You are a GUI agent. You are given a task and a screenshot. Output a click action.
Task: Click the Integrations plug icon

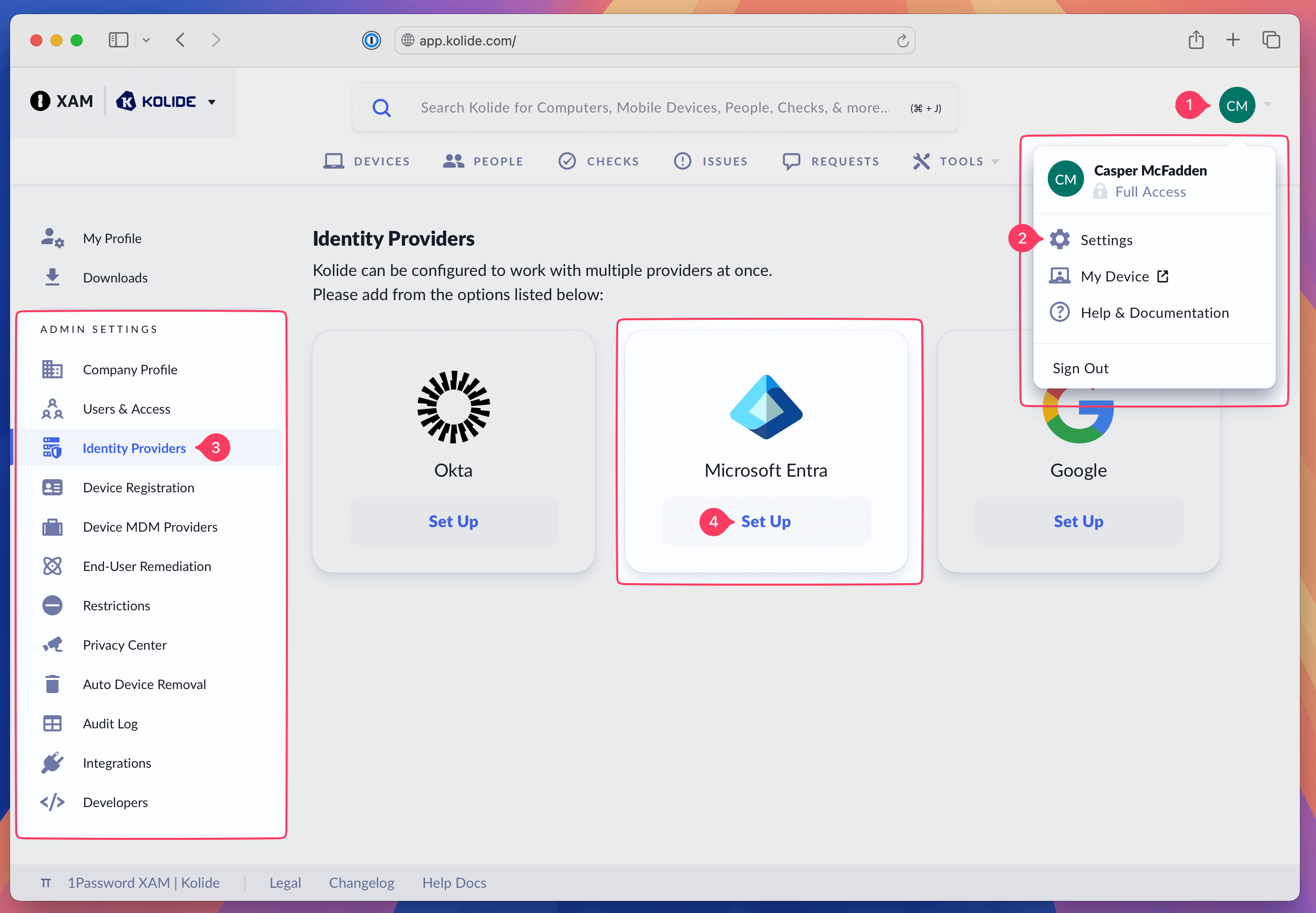(52, 763)
